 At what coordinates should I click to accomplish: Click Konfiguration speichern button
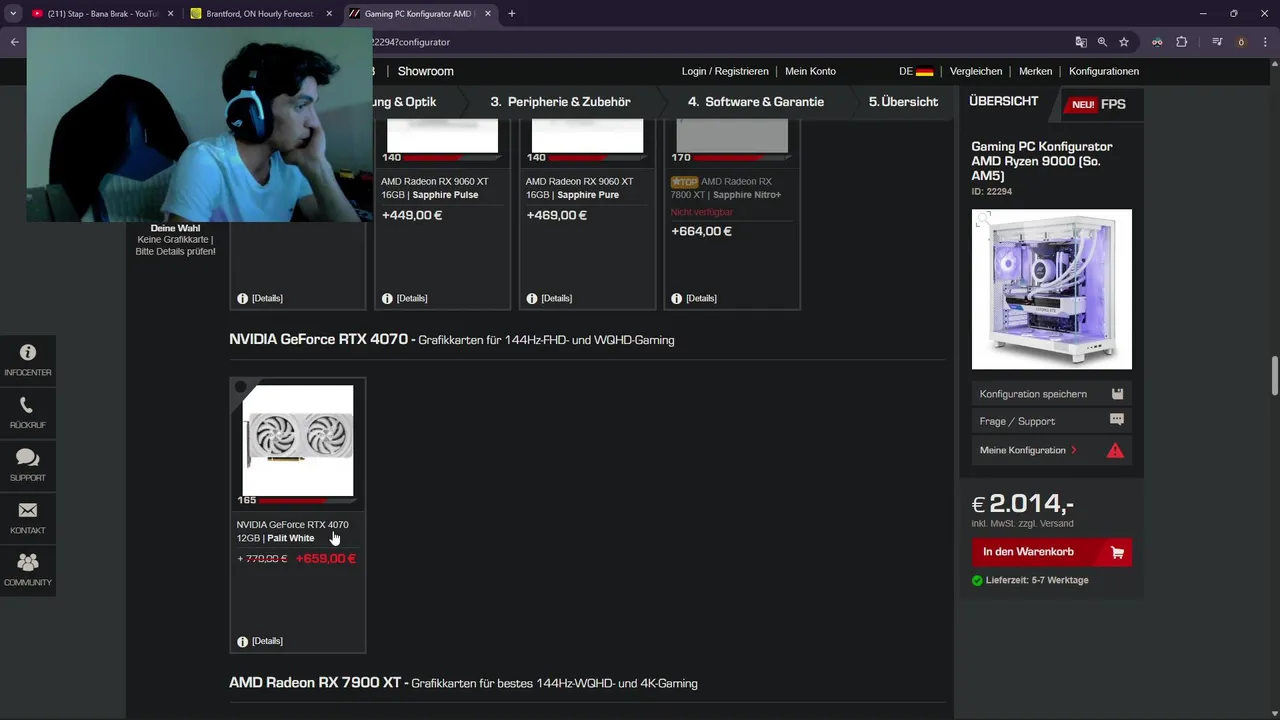(1052, 394)
